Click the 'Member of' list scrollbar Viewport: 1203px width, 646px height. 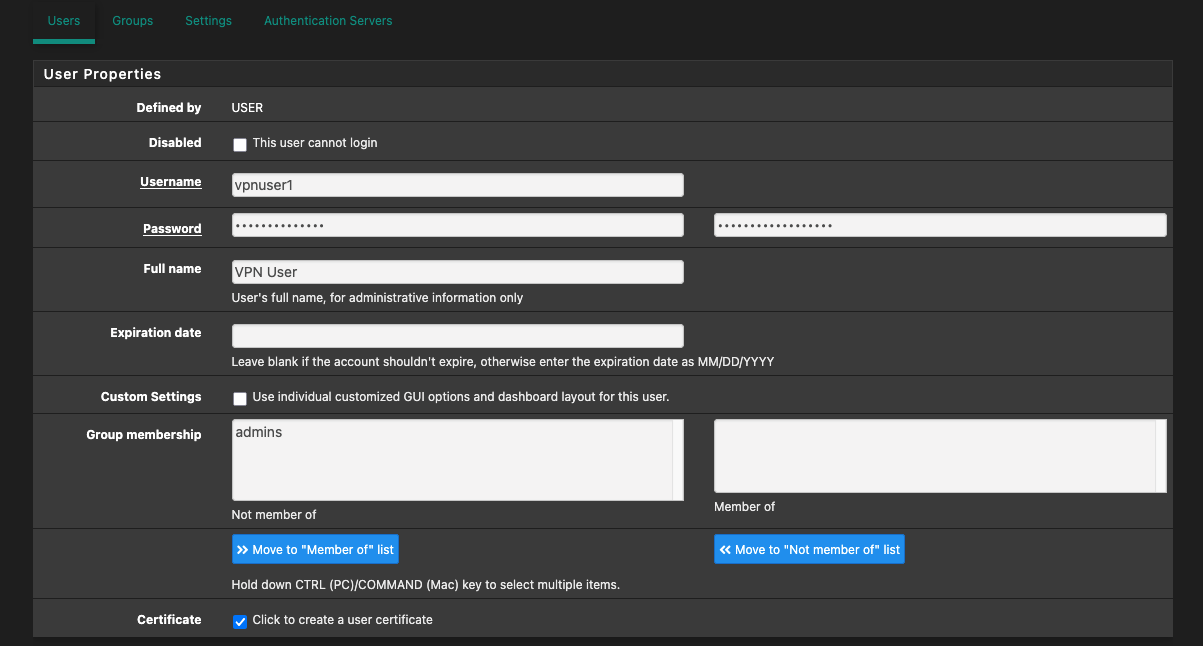point(1161,456)
